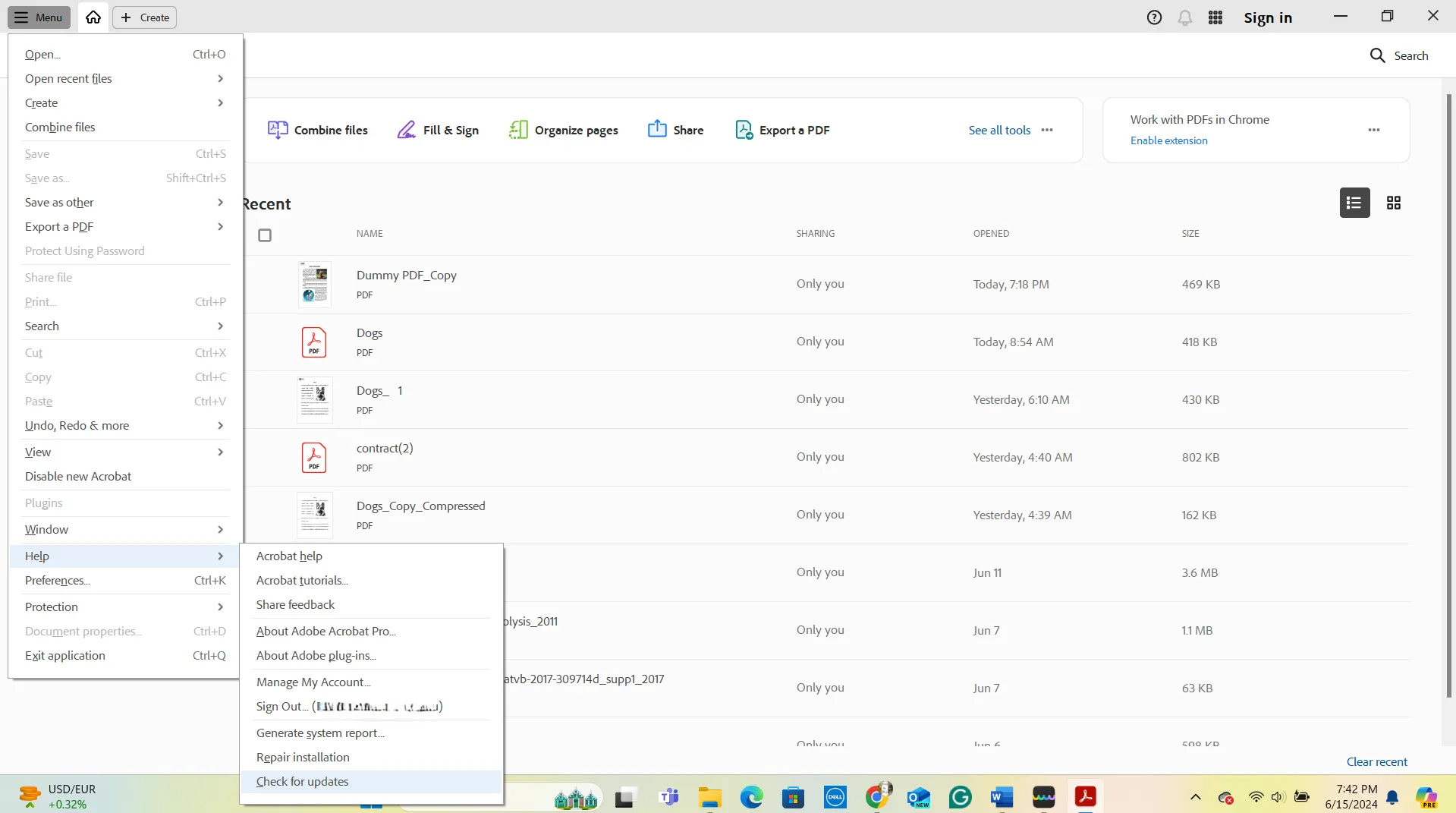Expand the Save as other submenu

[x=125, y=202]
